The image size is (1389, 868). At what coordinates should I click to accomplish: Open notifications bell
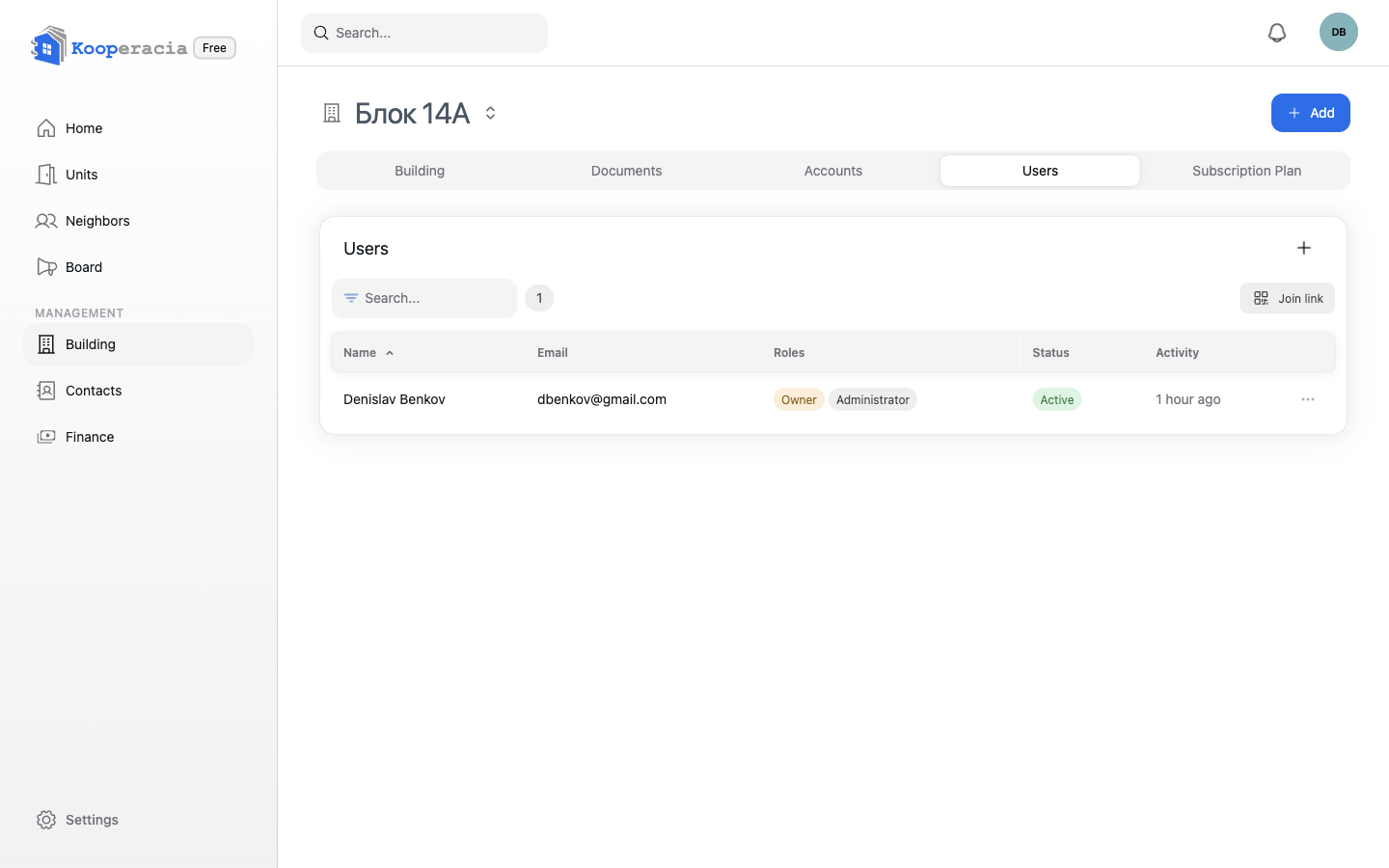pos(1277,33)
